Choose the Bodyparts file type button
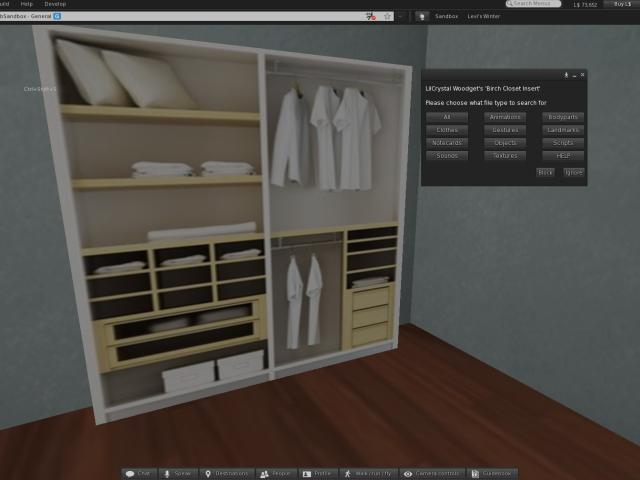Viewport: 640px width, 480px height. click(x=563, y=117)
